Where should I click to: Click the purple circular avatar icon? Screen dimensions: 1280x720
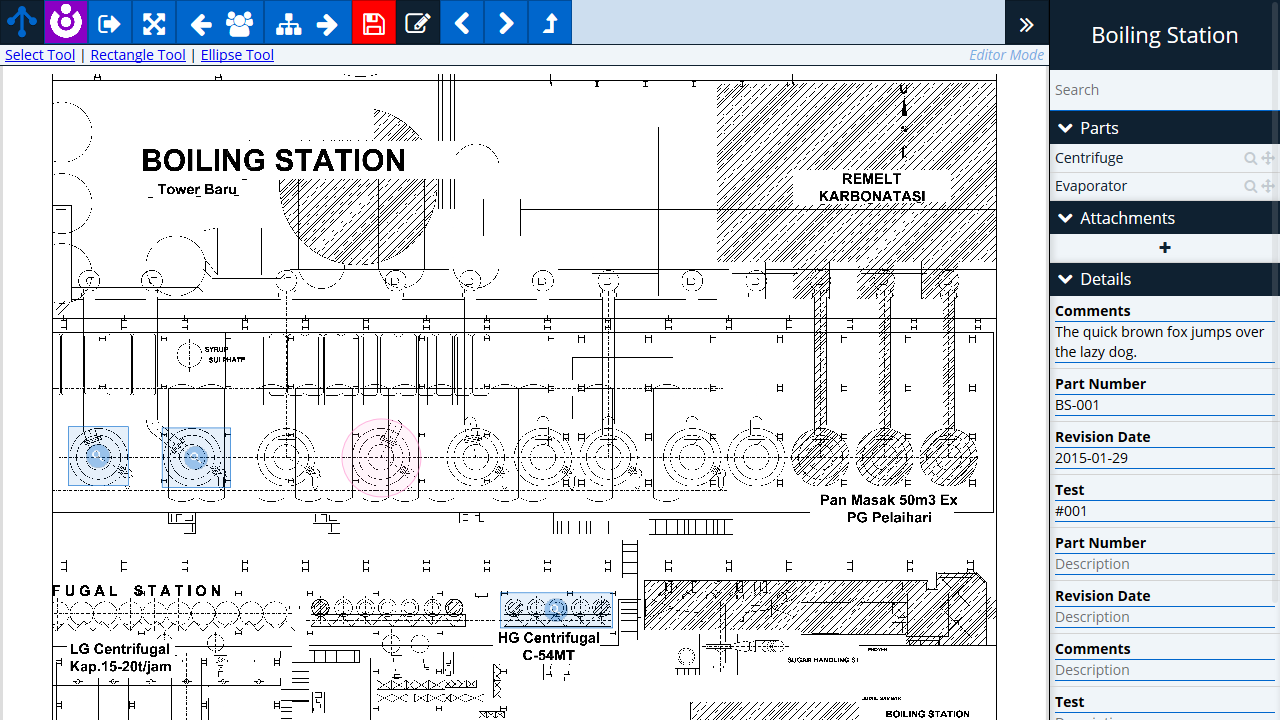pyautogui.click(x=66, y=22)
